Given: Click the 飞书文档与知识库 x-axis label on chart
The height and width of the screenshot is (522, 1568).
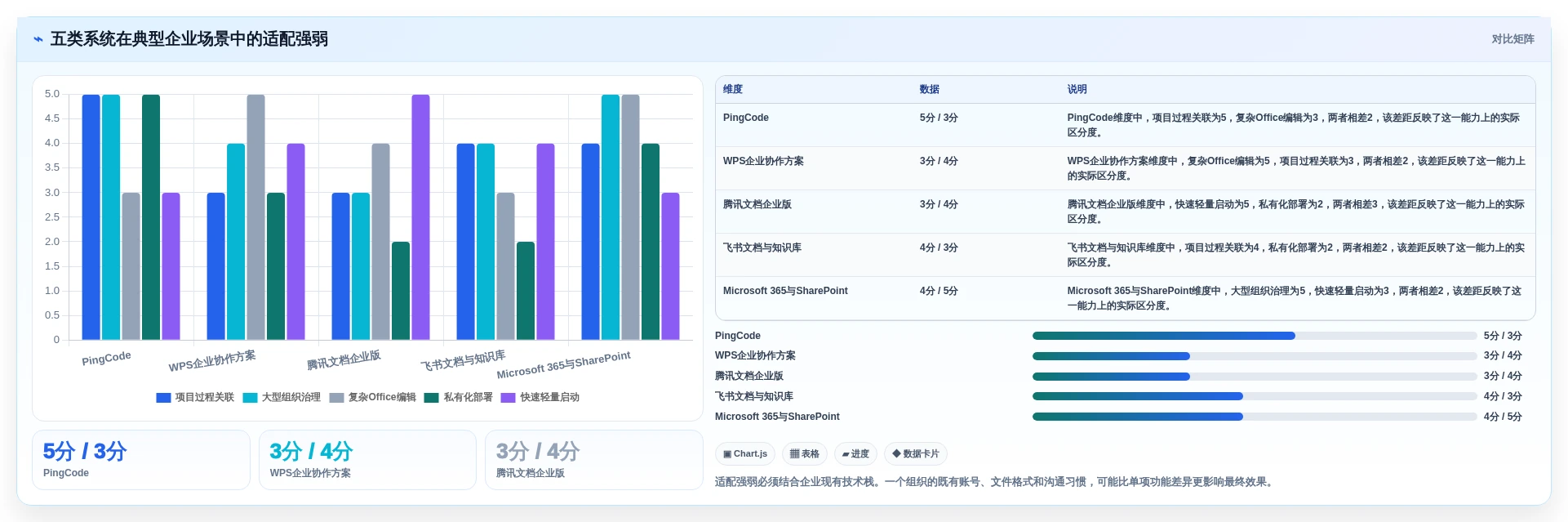Looking at the screenshot, I should click(463, 361).
